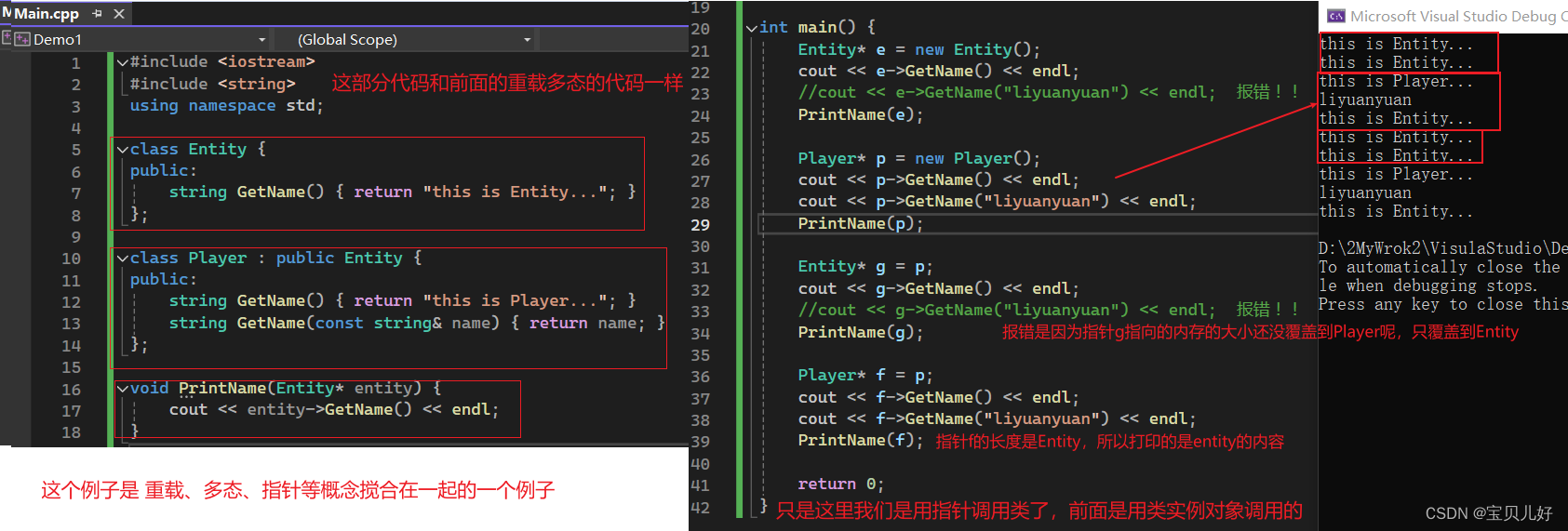1568x531 pixels.
Task: Click line number 10 in the margin
Action: (x=72, y=259)
